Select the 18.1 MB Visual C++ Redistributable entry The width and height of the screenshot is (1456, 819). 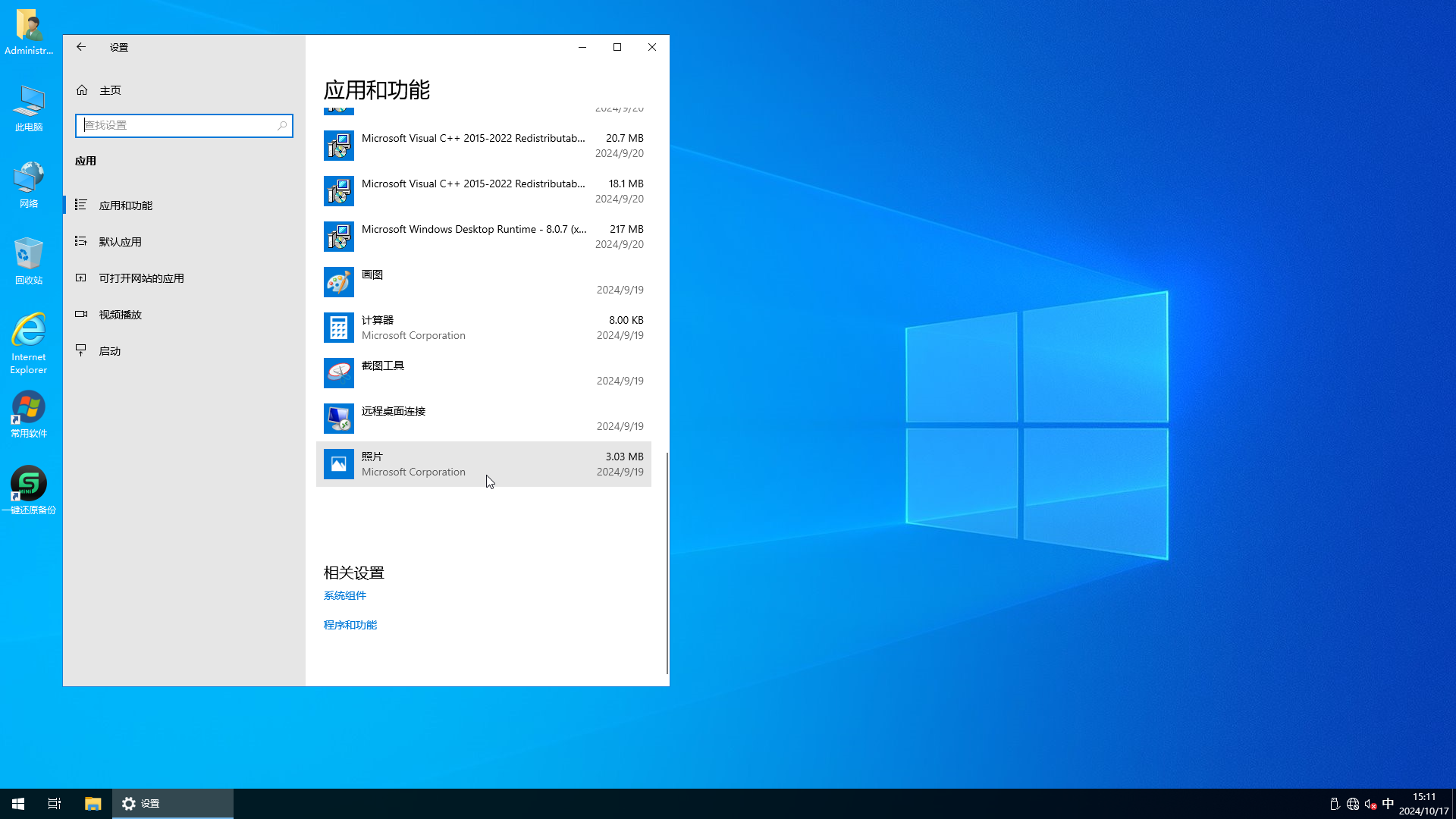(x=484, y=191)
